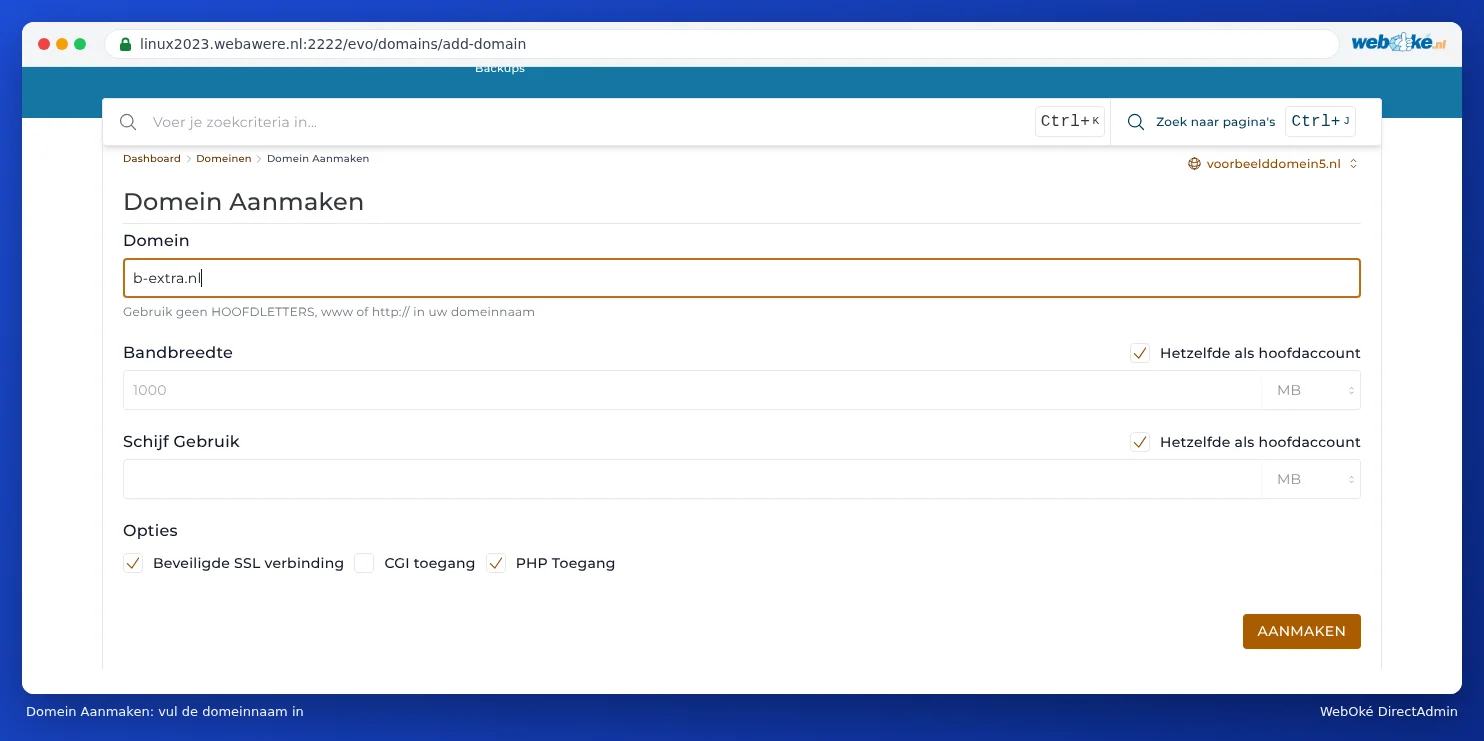Image resolution: width=1484 pixels, height=741 pixels.
Task: Click the Bandbreedte value field
Action: (x=692, y=390)
